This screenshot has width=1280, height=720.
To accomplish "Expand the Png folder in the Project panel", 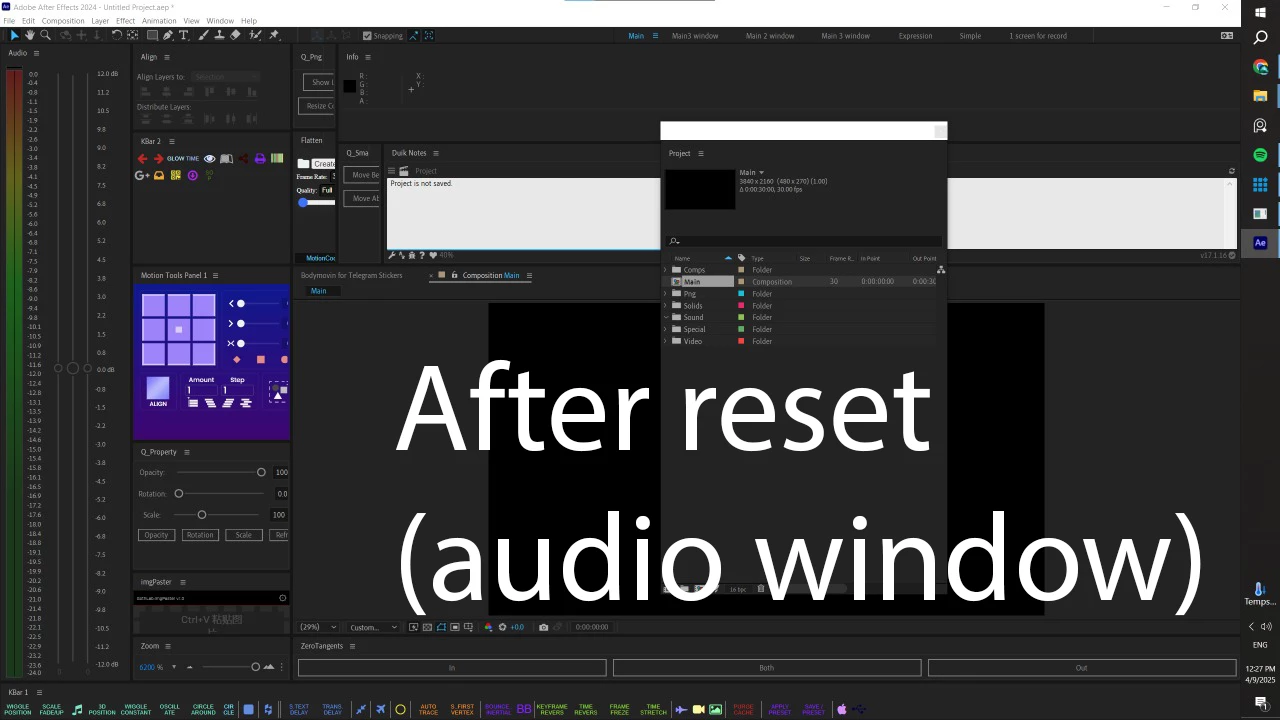I will tap(666, 294).
